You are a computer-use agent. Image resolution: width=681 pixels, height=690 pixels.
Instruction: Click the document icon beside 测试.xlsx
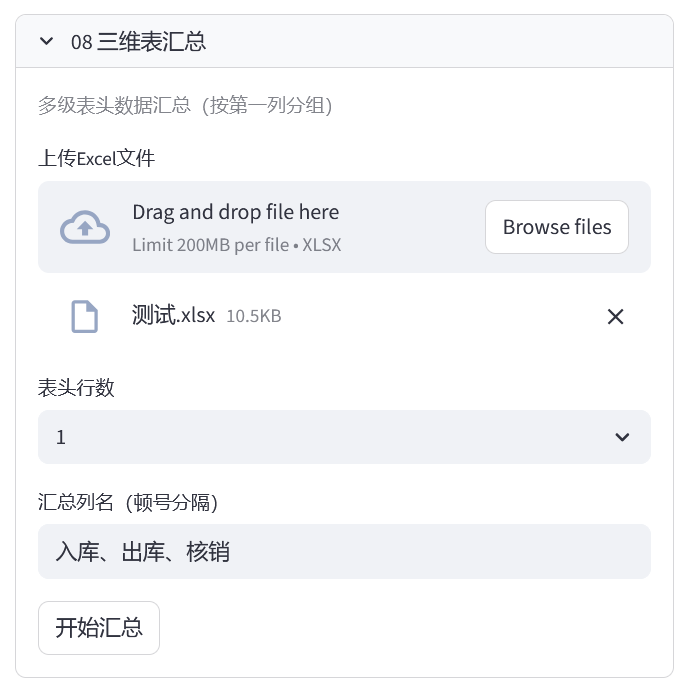(x=85, y=316)
